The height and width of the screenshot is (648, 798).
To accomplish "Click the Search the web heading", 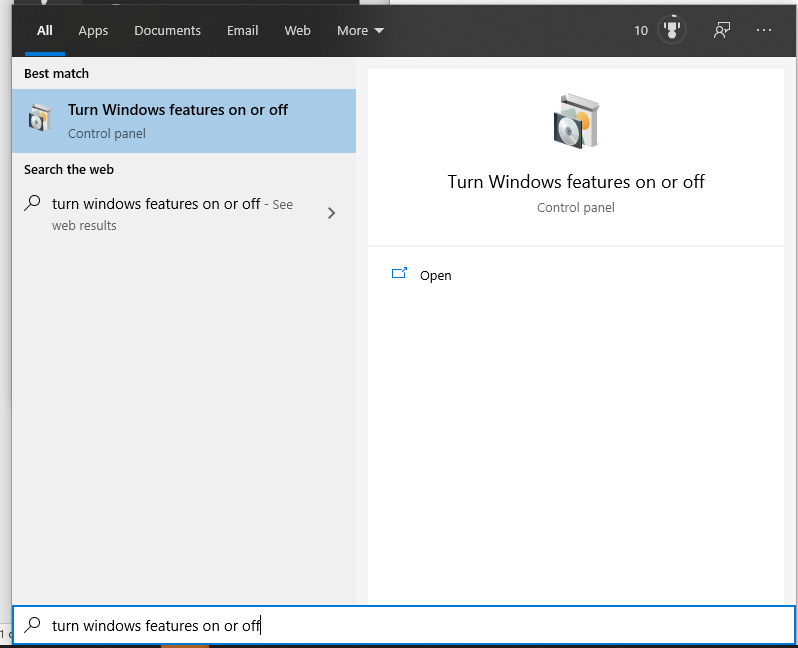I will [69, 170].
